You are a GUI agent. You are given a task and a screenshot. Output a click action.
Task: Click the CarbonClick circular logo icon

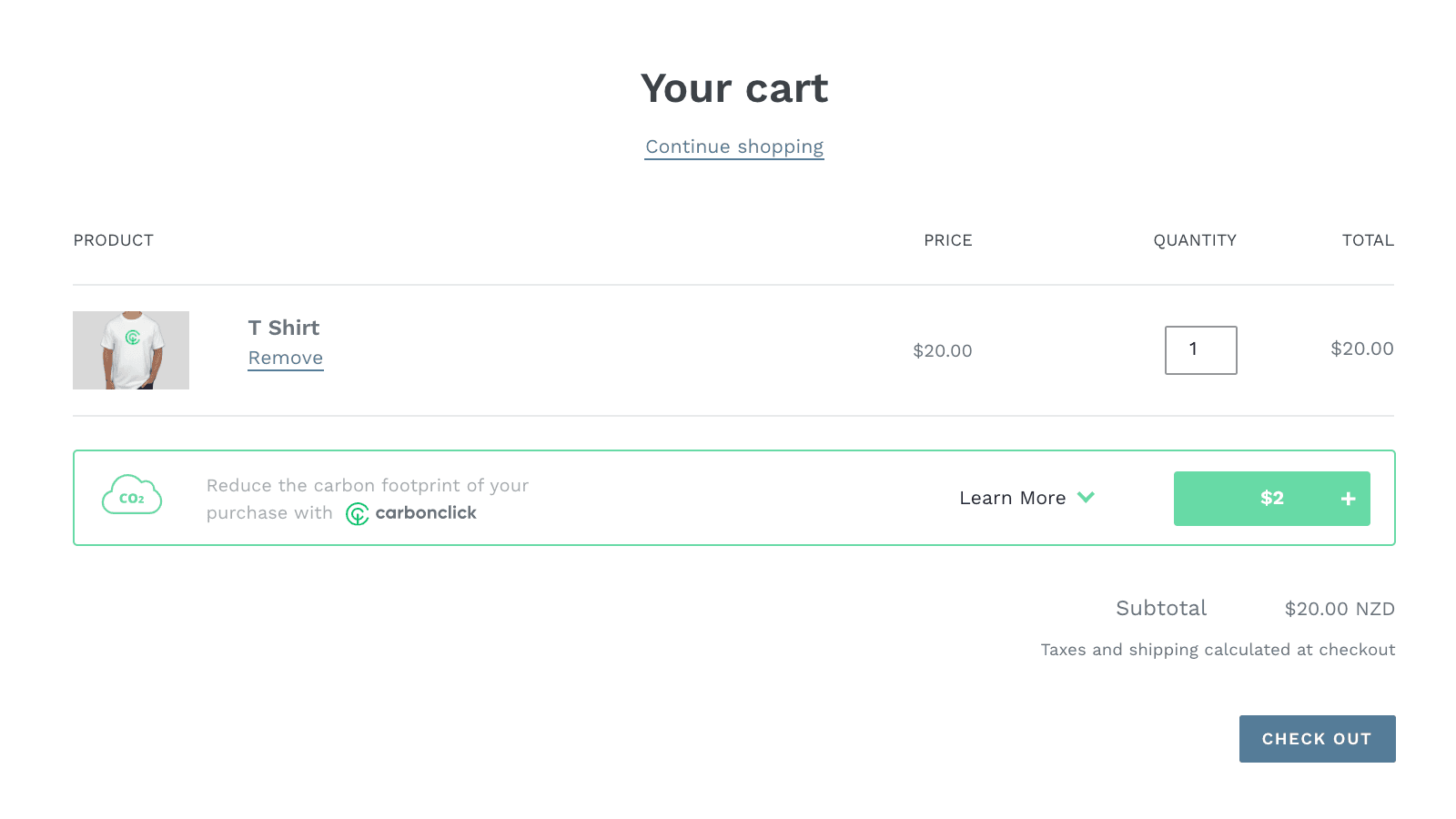pyautogui.click(x=356, y=512)
